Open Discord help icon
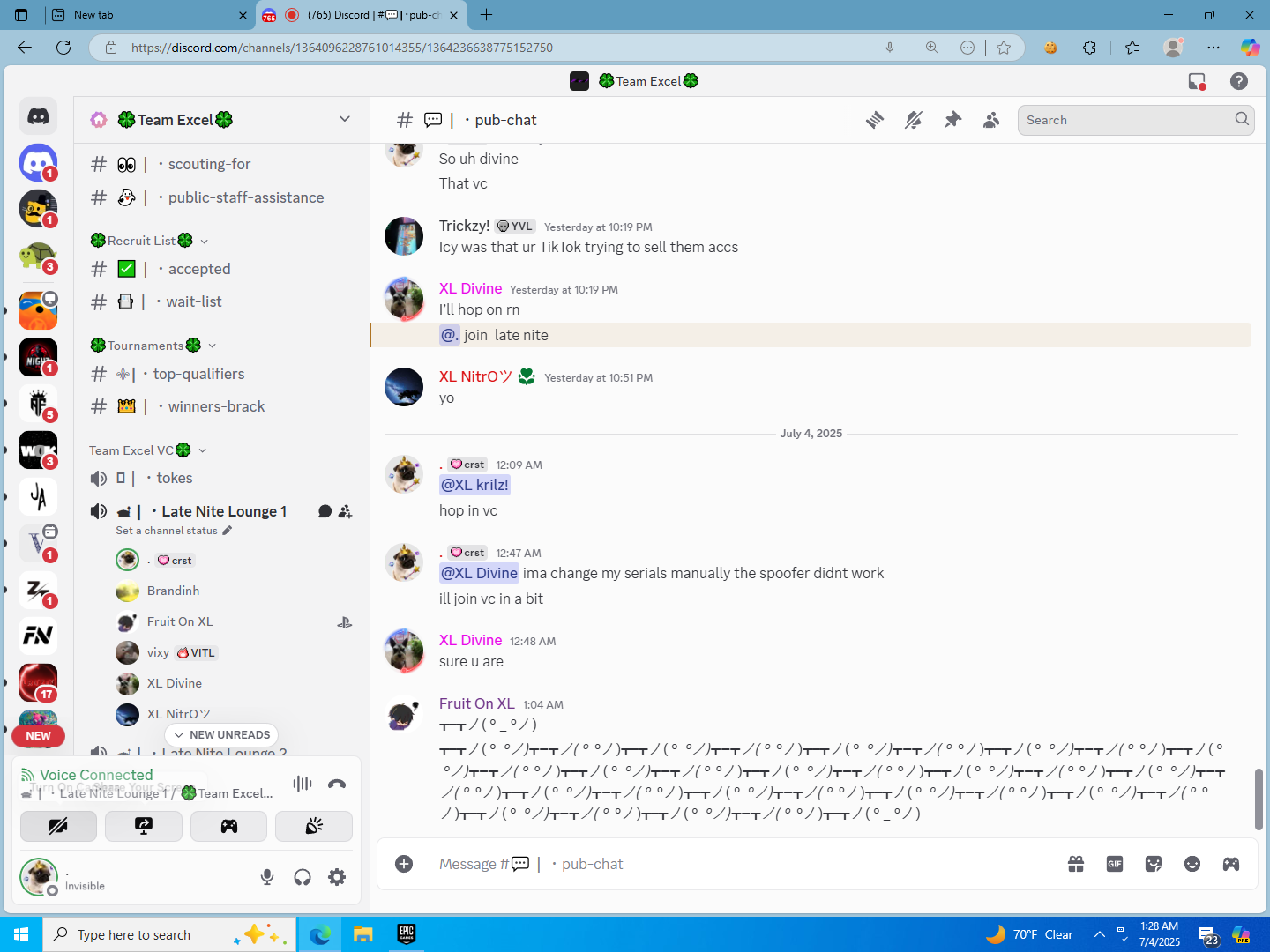Screen dimensions: 1270x952 click(1239, 81)
